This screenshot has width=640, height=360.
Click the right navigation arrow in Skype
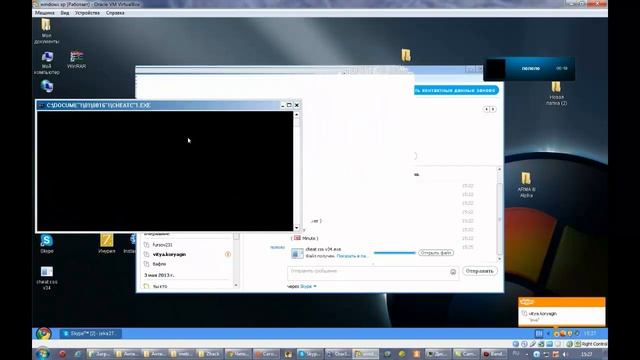coord(493,109)
